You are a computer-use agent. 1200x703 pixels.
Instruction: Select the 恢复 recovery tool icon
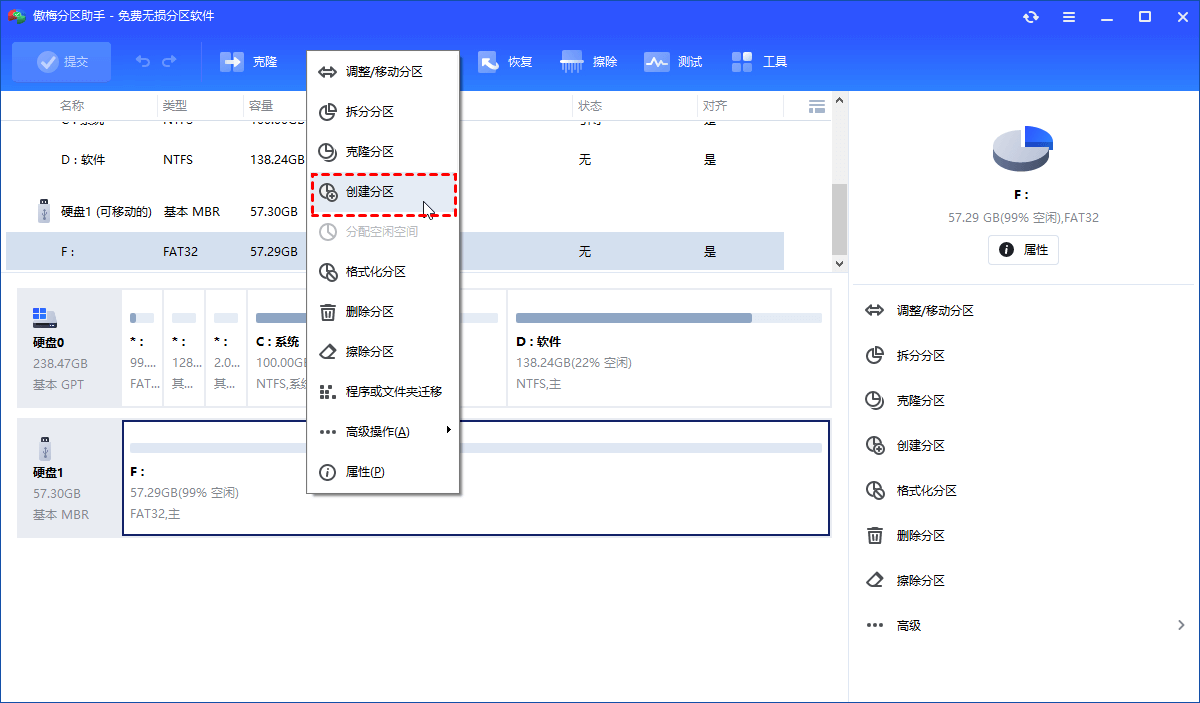coord(505,61)
